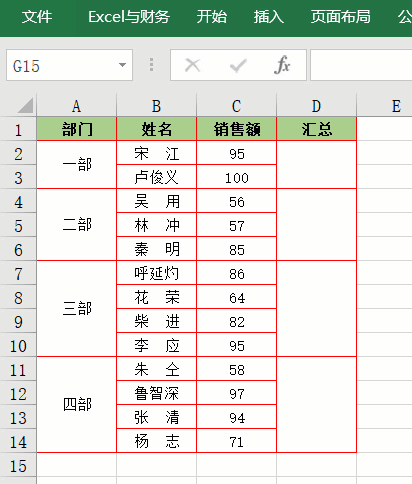Click the sales value 85 cell
This screenshot has height=484, width=412.
237,249
